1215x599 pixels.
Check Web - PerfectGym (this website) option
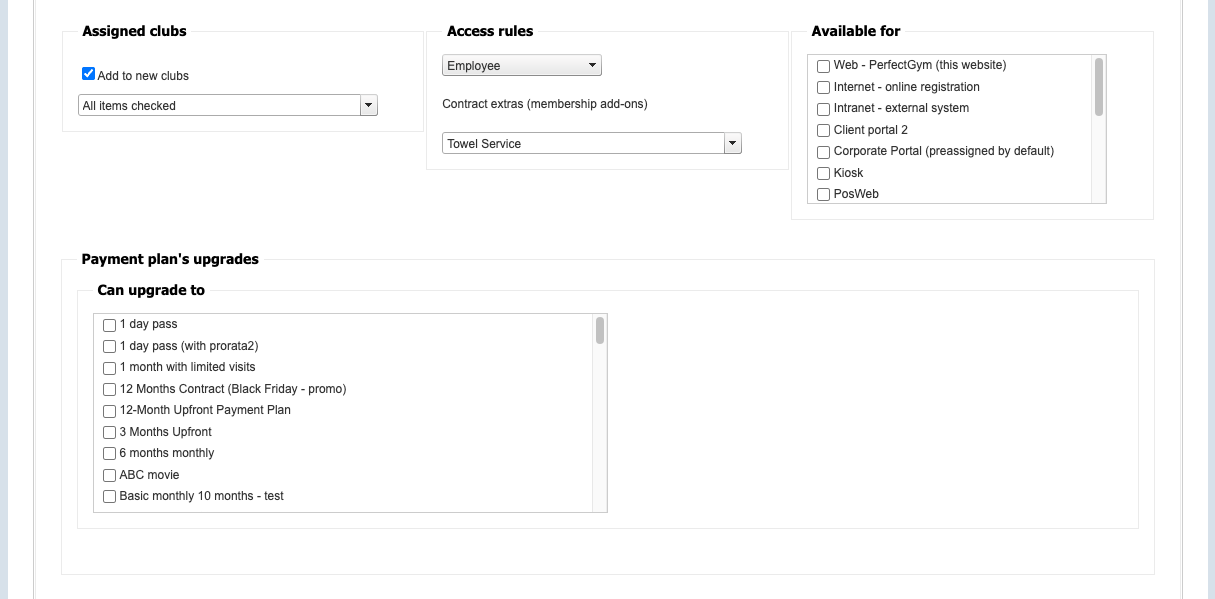(x=823, y=66)
